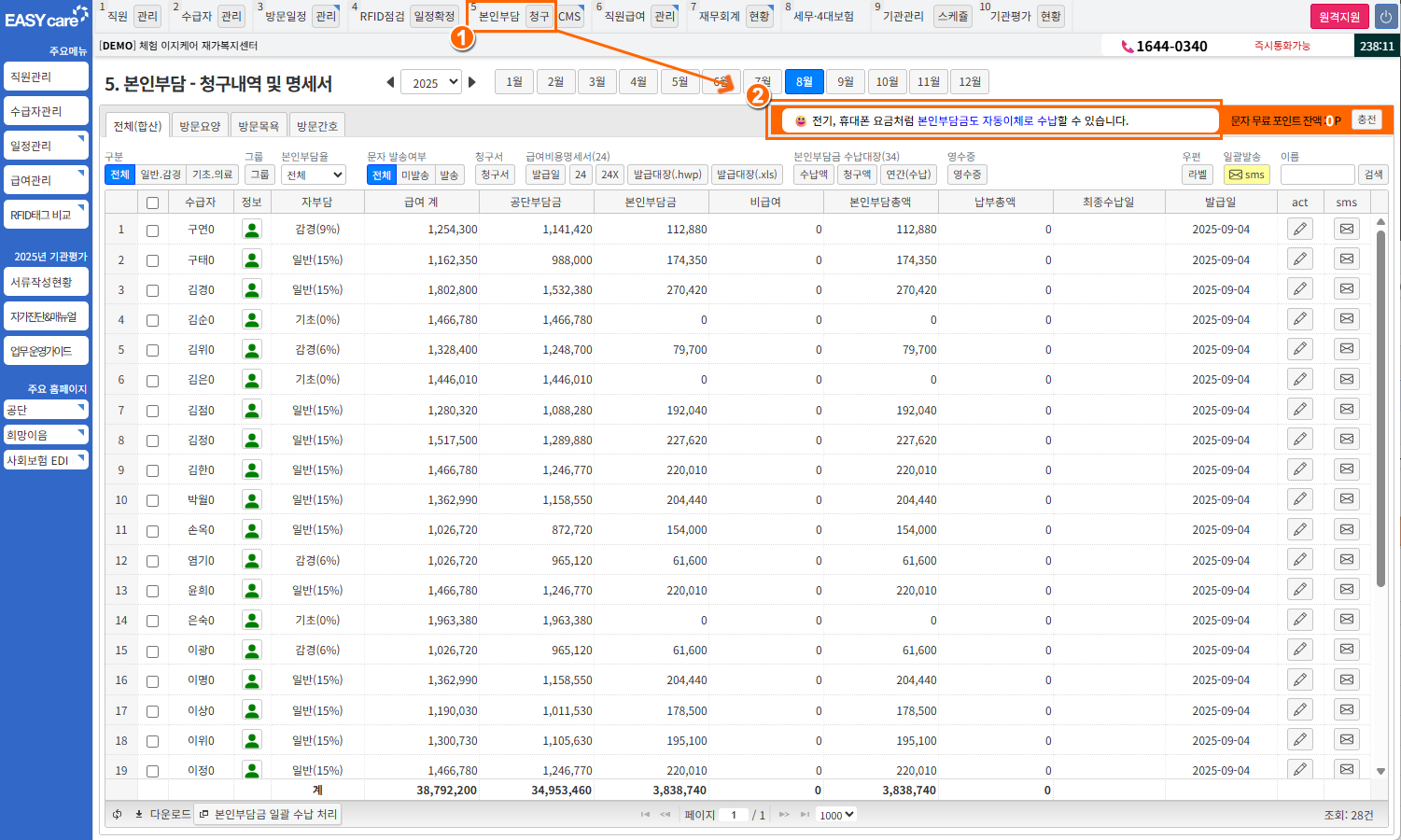Click the yellow bulk sms button
Viewport: 1401px width, 840px height.
point(1246,175)
